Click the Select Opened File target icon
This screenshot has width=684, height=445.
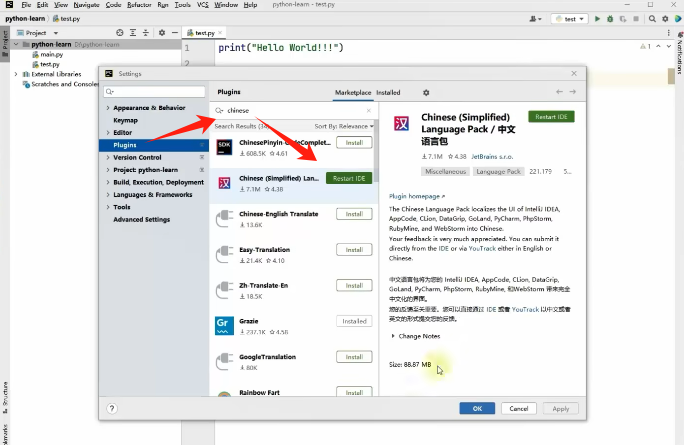pyautogui.click(x=120, y=33)
